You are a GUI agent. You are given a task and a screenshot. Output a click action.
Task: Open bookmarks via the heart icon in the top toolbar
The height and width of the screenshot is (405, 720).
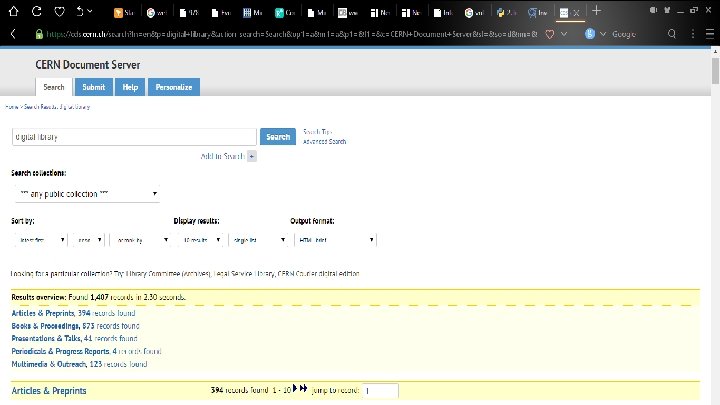click(x=59, y=11)
